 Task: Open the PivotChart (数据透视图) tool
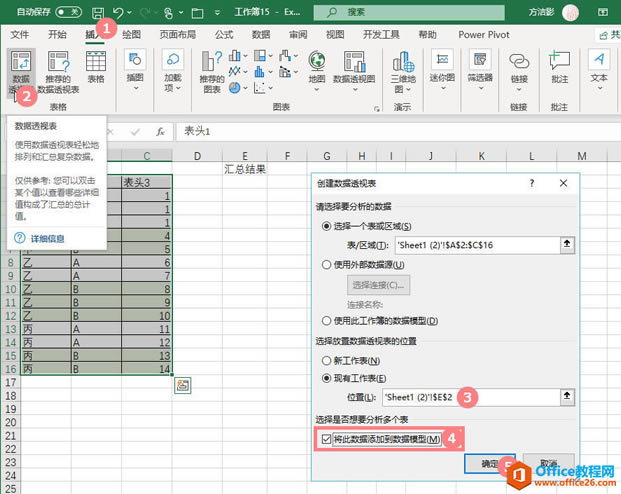(x=354, y=70)
